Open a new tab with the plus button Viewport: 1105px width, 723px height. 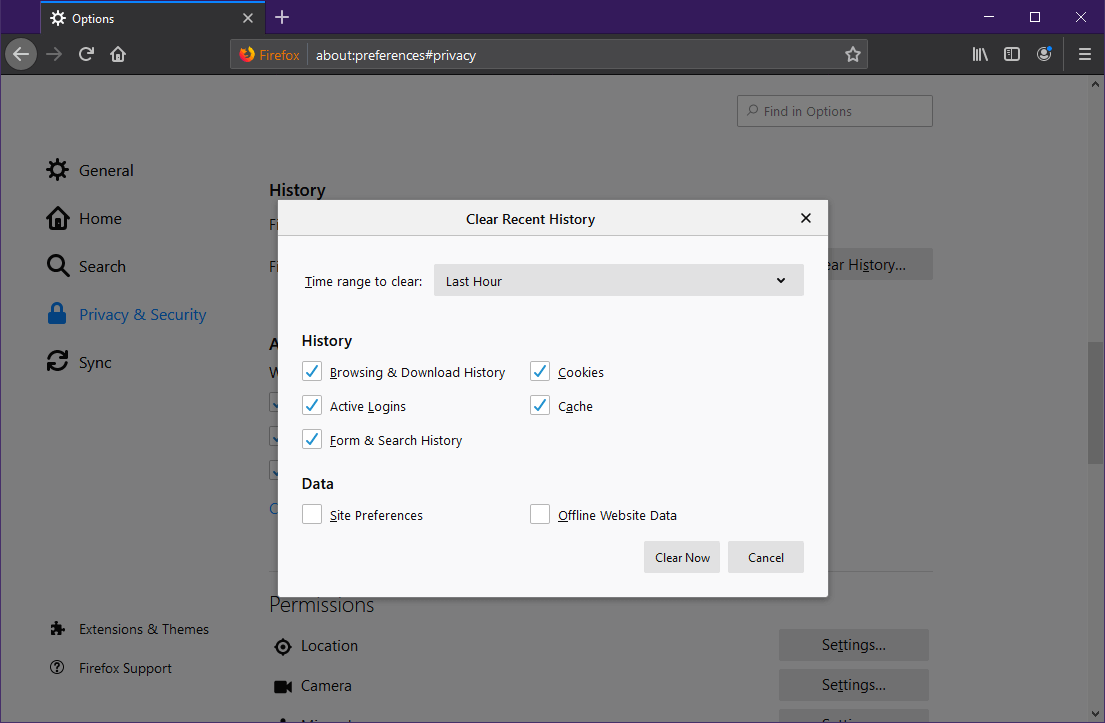[282, 18]
